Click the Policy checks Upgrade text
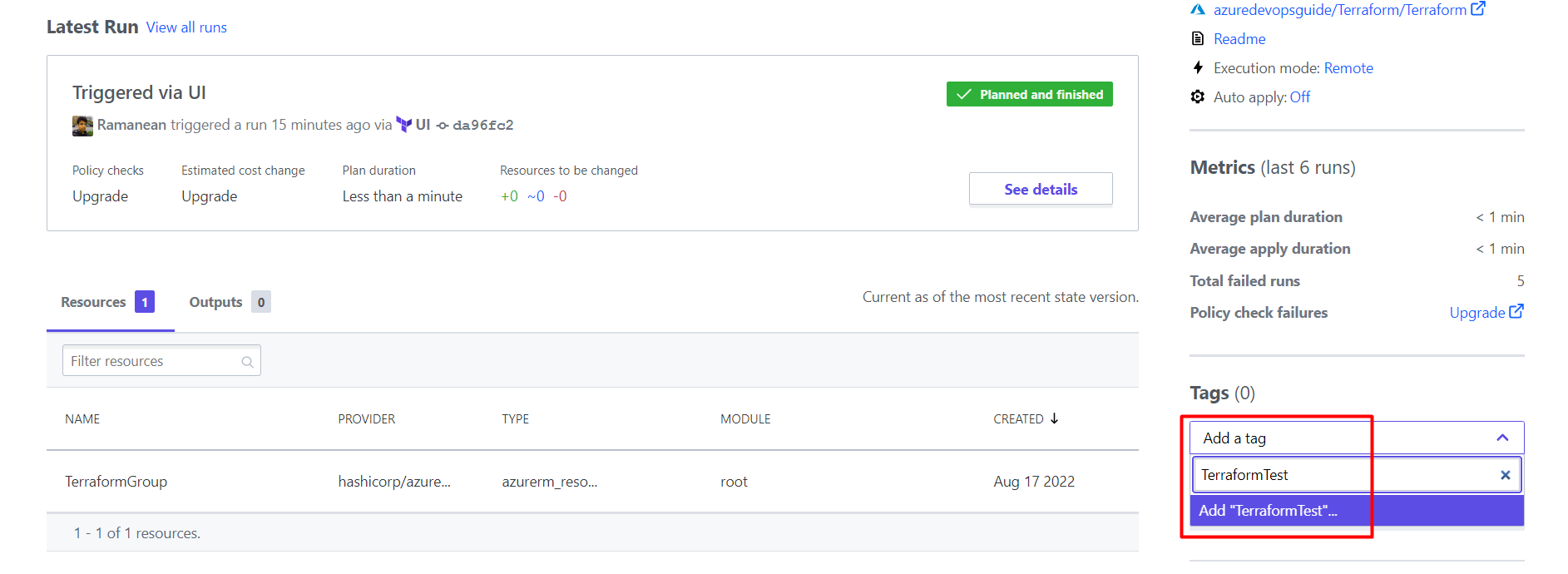This screenshot has height=574, width=1568. [100, 196]
